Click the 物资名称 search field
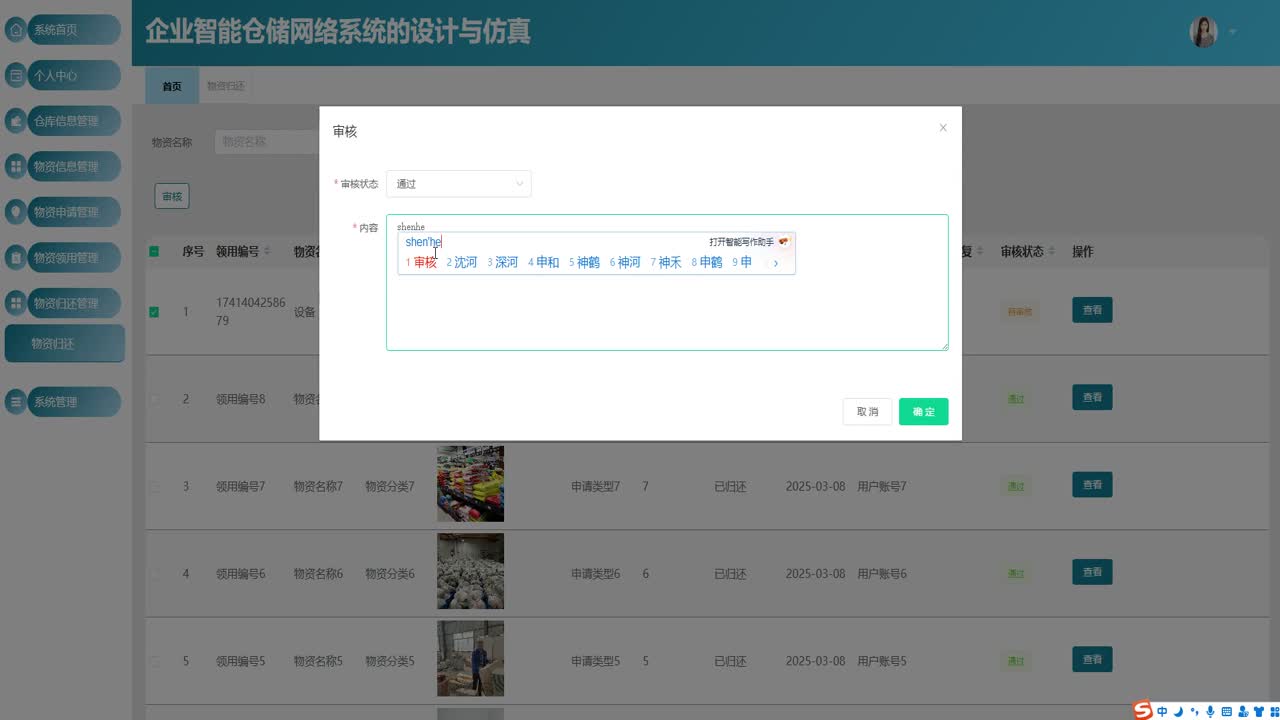1280x720 pixels. (x=265, y=142)
